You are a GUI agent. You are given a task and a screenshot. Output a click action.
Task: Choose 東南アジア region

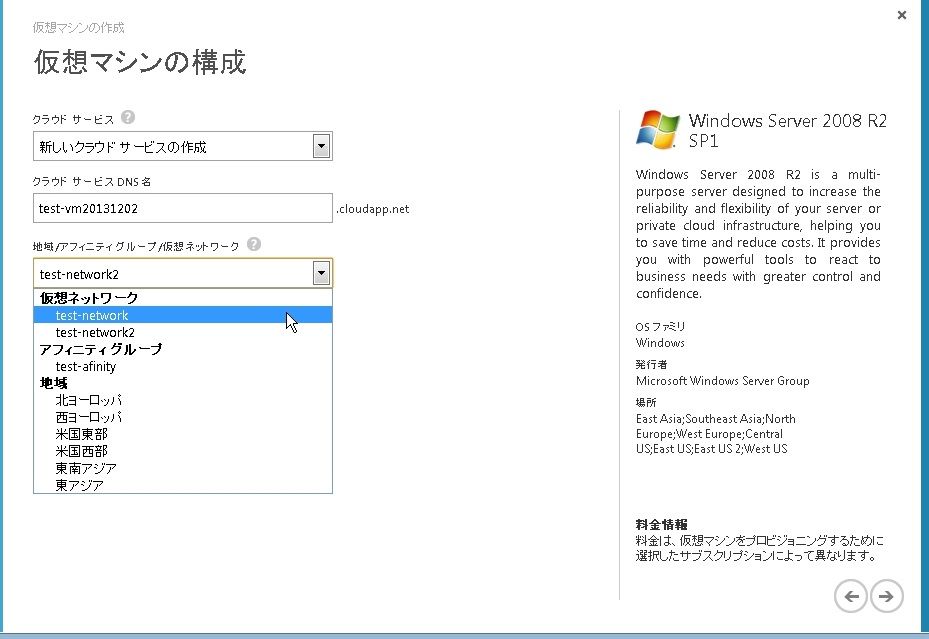(x=182, y=468)
